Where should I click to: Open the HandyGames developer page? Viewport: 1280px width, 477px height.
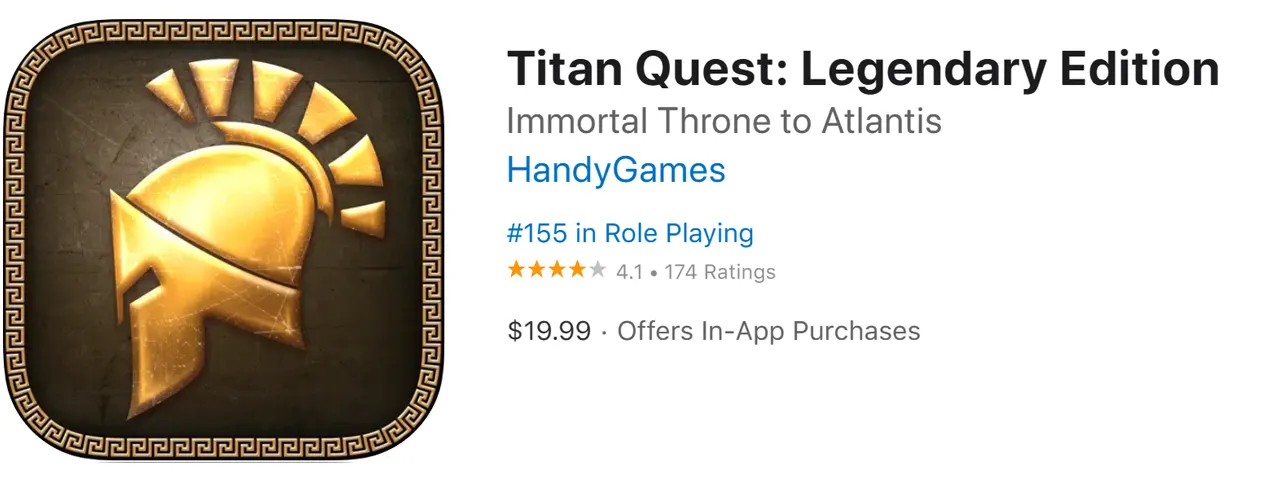pyautogui.click(x=616, y=170)
